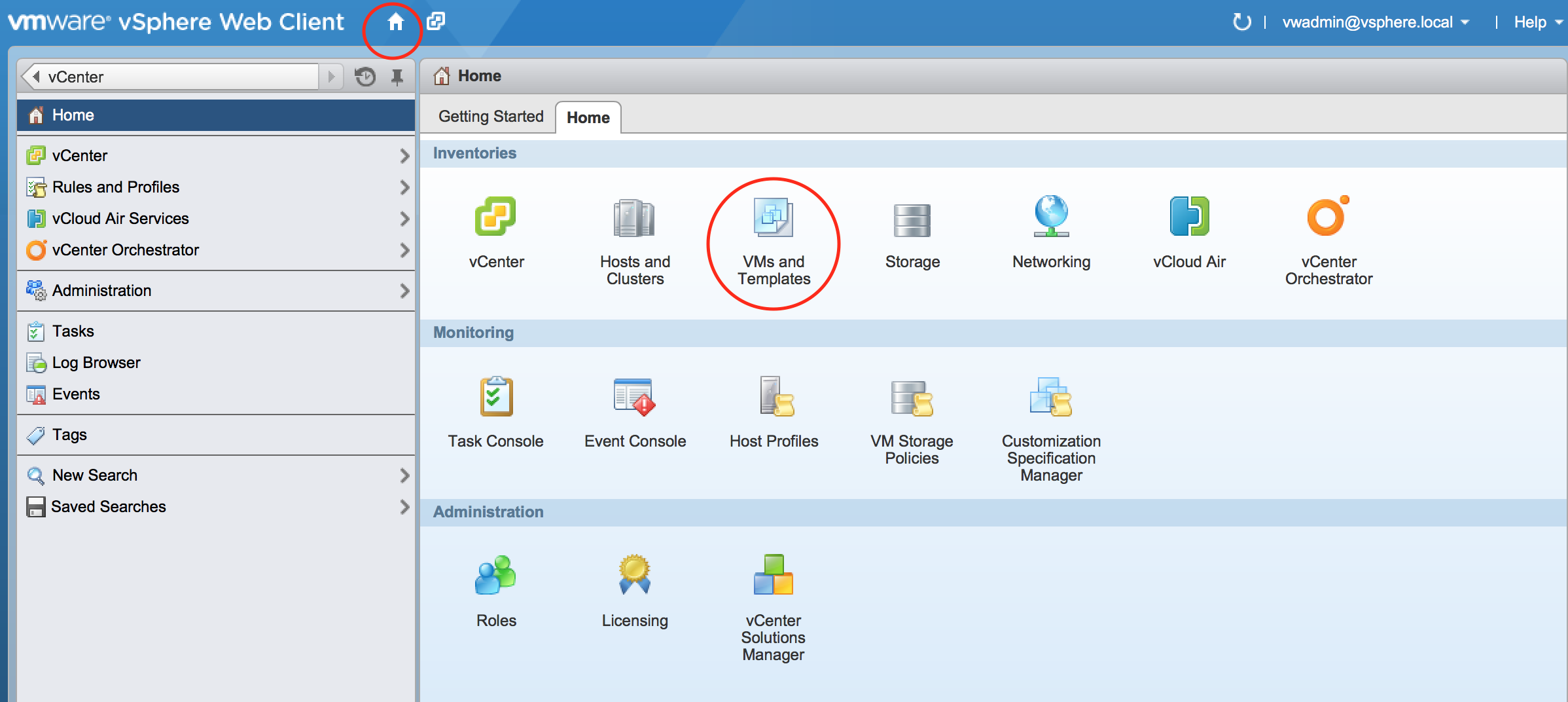The height and width of the screenshot is (702, 1568).
Task: Go back using navigator left arrow
Action: pos(37,77)
